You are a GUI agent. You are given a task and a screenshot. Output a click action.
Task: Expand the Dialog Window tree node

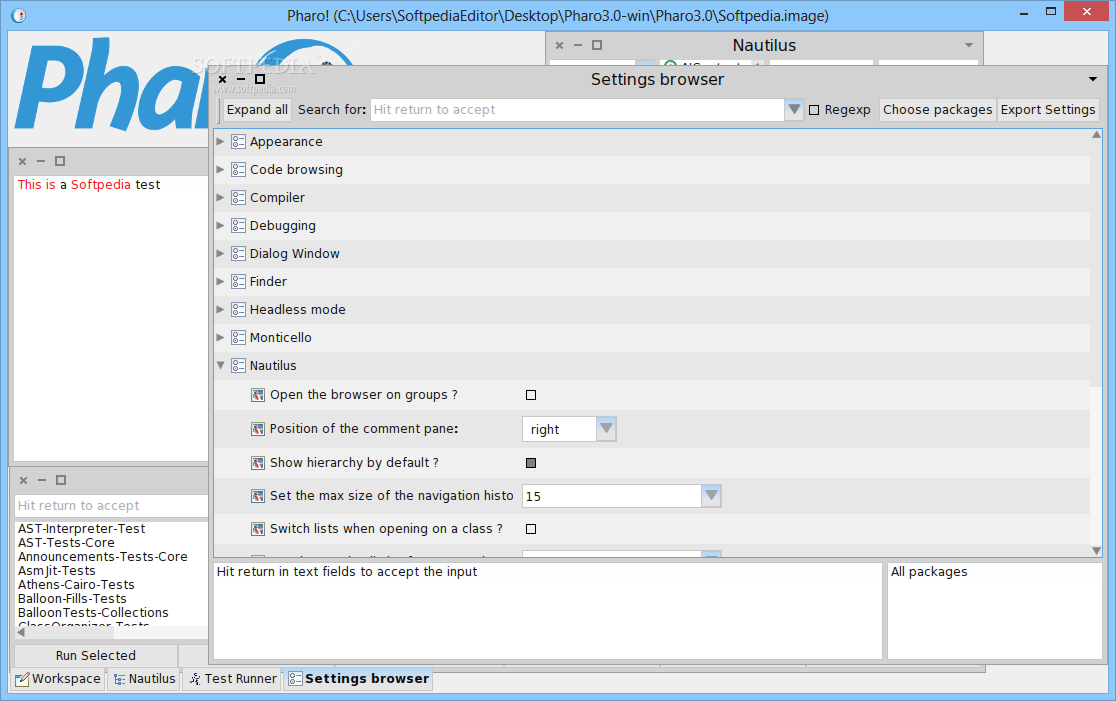coord(221,253)
